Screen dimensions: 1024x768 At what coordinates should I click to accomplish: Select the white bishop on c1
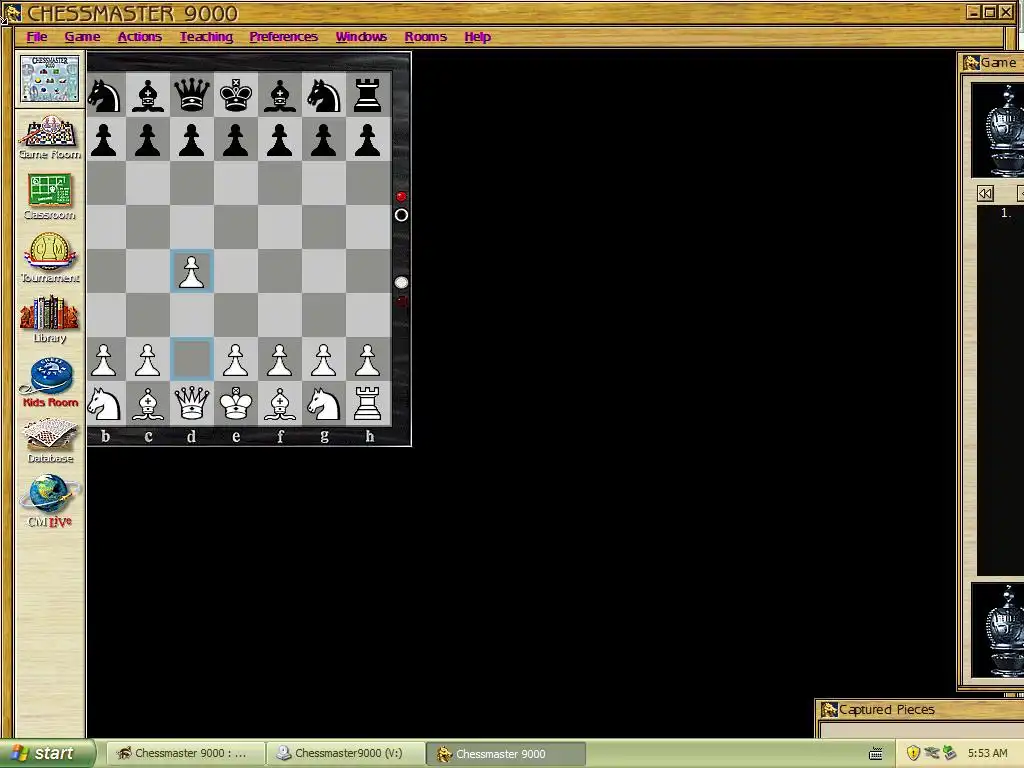148,403
